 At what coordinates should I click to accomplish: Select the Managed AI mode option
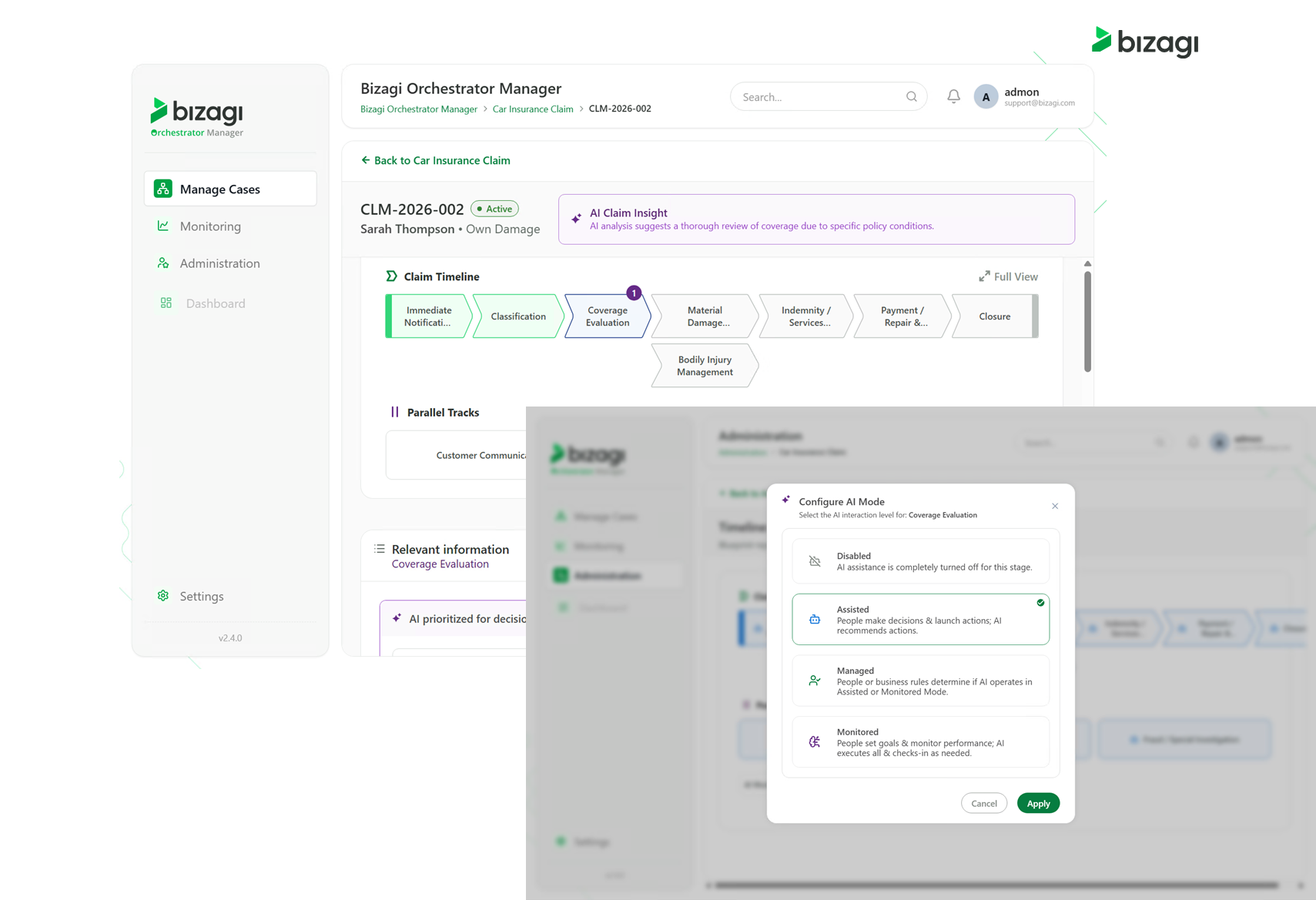(x=920, y=681)
